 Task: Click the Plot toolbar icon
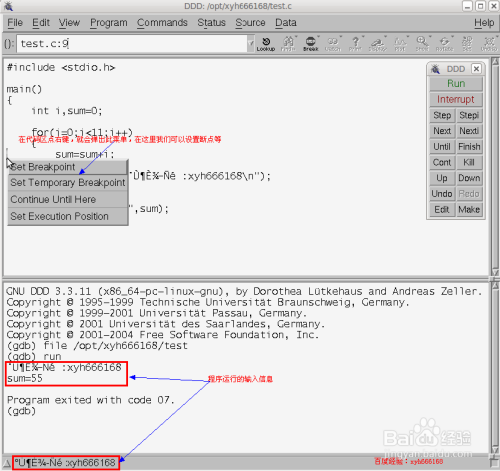(x=400, y=44)
